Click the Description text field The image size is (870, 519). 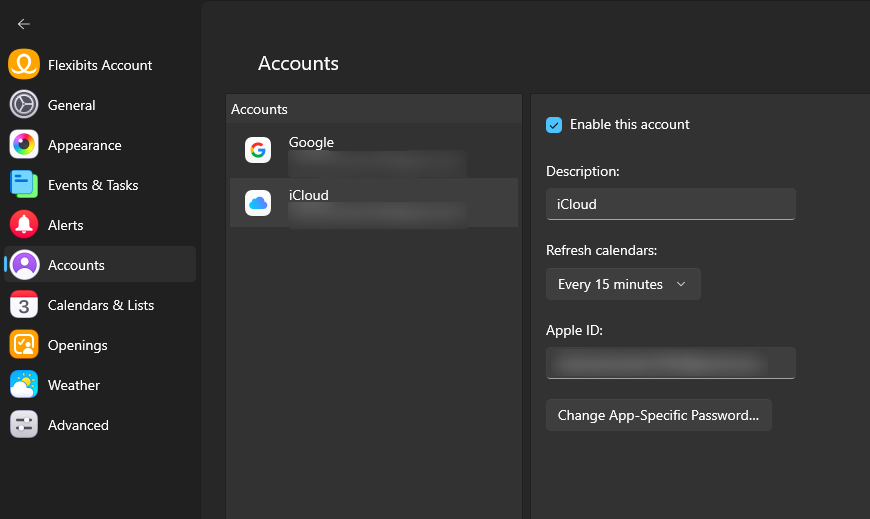(670, 204)
